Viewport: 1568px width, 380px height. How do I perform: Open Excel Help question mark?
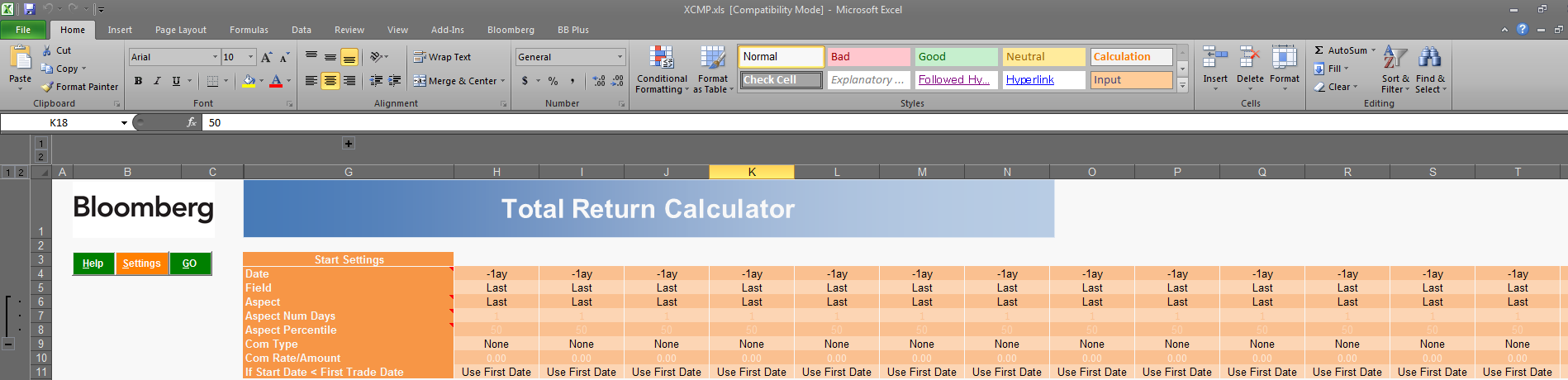pyautogui.click(x=1523, y=29)
